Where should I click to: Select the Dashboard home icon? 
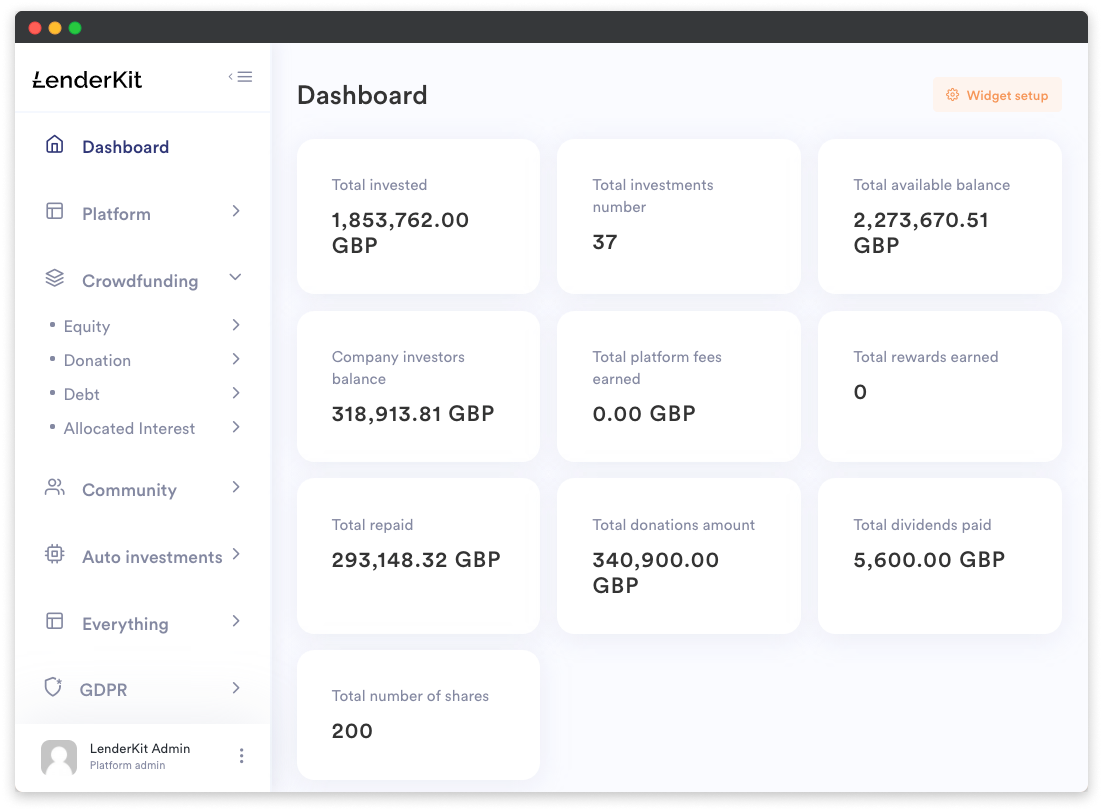(55, 145)
